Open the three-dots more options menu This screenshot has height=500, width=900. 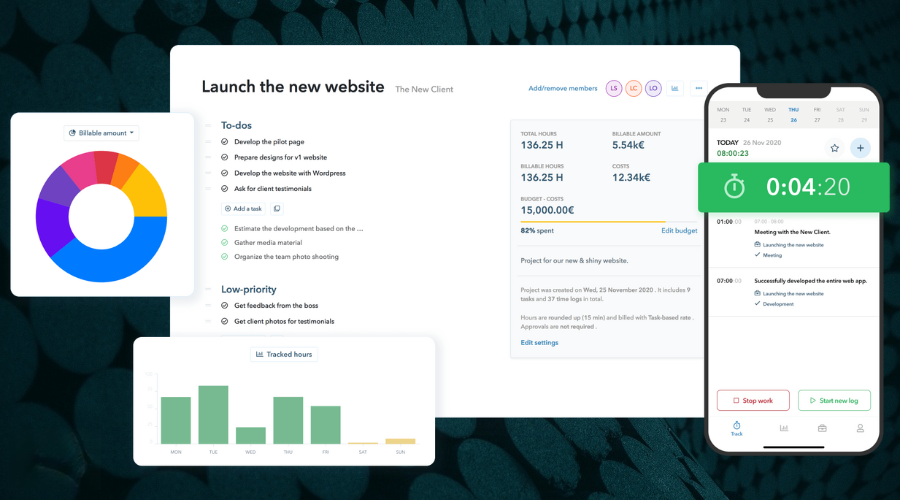pyautogui.click(x=699, y=88)
